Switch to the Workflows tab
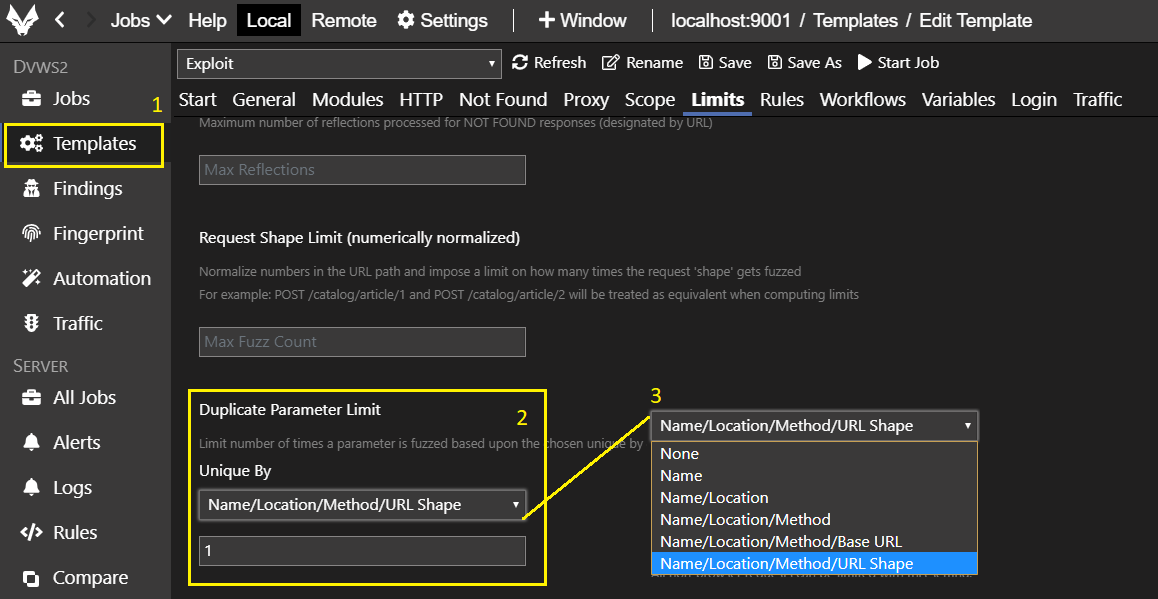The height and width of the screenshot is (599, 1158). point(862,100)
